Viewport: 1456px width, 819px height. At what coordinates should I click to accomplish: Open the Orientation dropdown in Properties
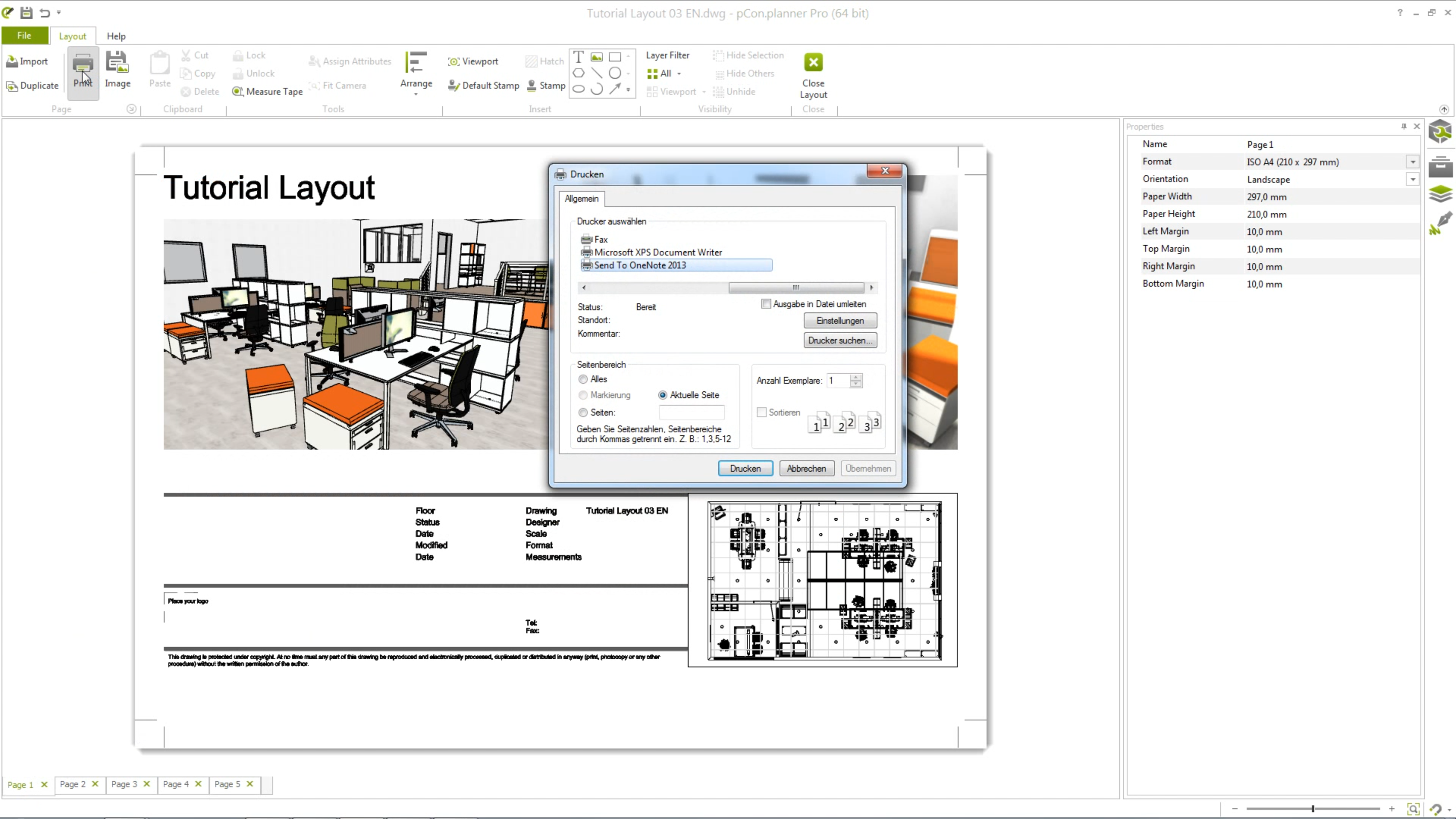[1413, 179]
